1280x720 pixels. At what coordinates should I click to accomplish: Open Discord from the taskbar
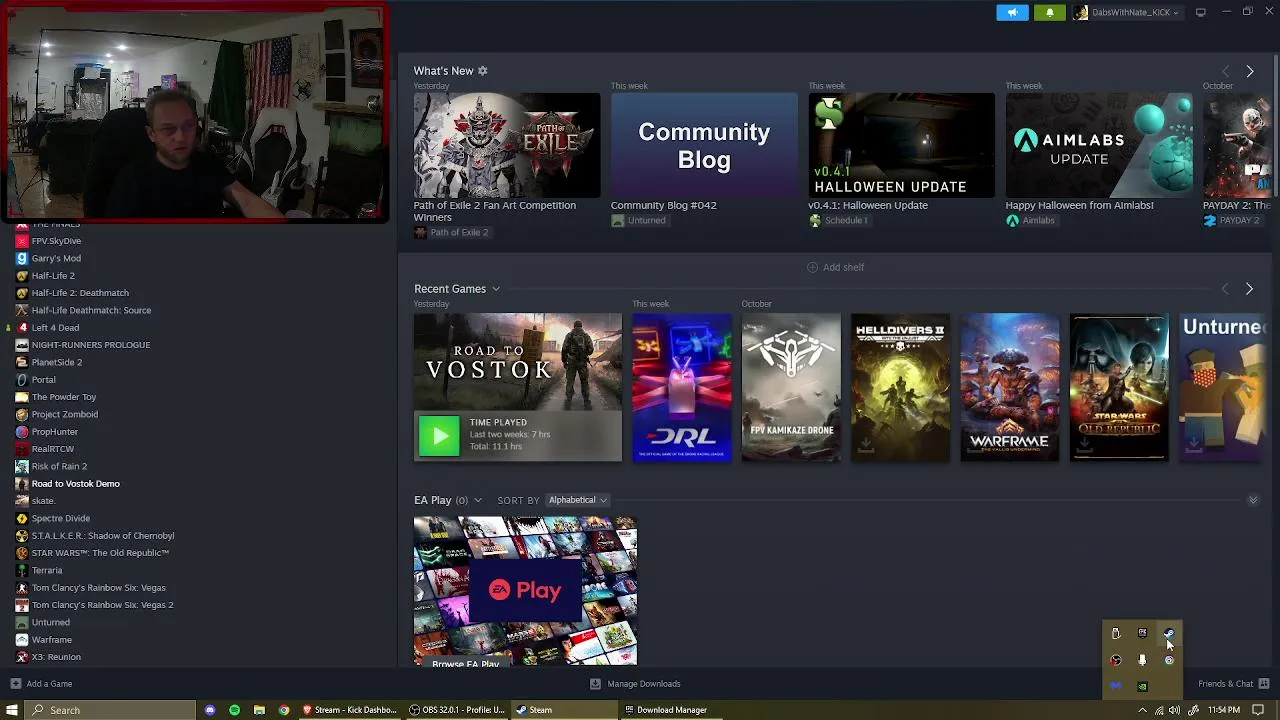209,710
